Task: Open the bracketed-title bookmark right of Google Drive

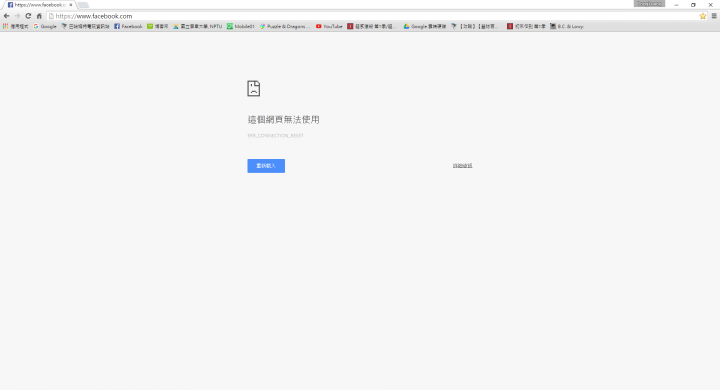Action: (x=475, y=27)
